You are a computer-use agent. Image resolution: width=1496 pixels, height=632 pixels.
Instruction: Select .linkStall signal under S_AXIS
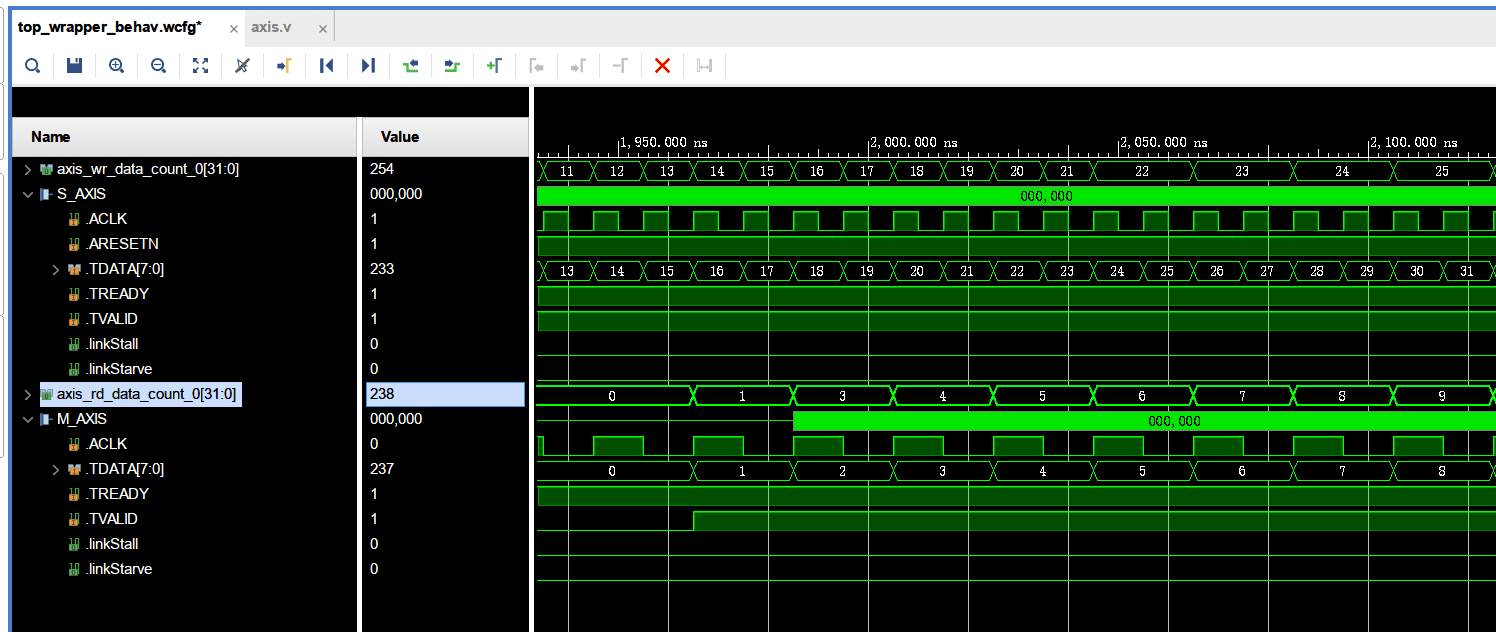pyautogui.click(x=112, y=344)
